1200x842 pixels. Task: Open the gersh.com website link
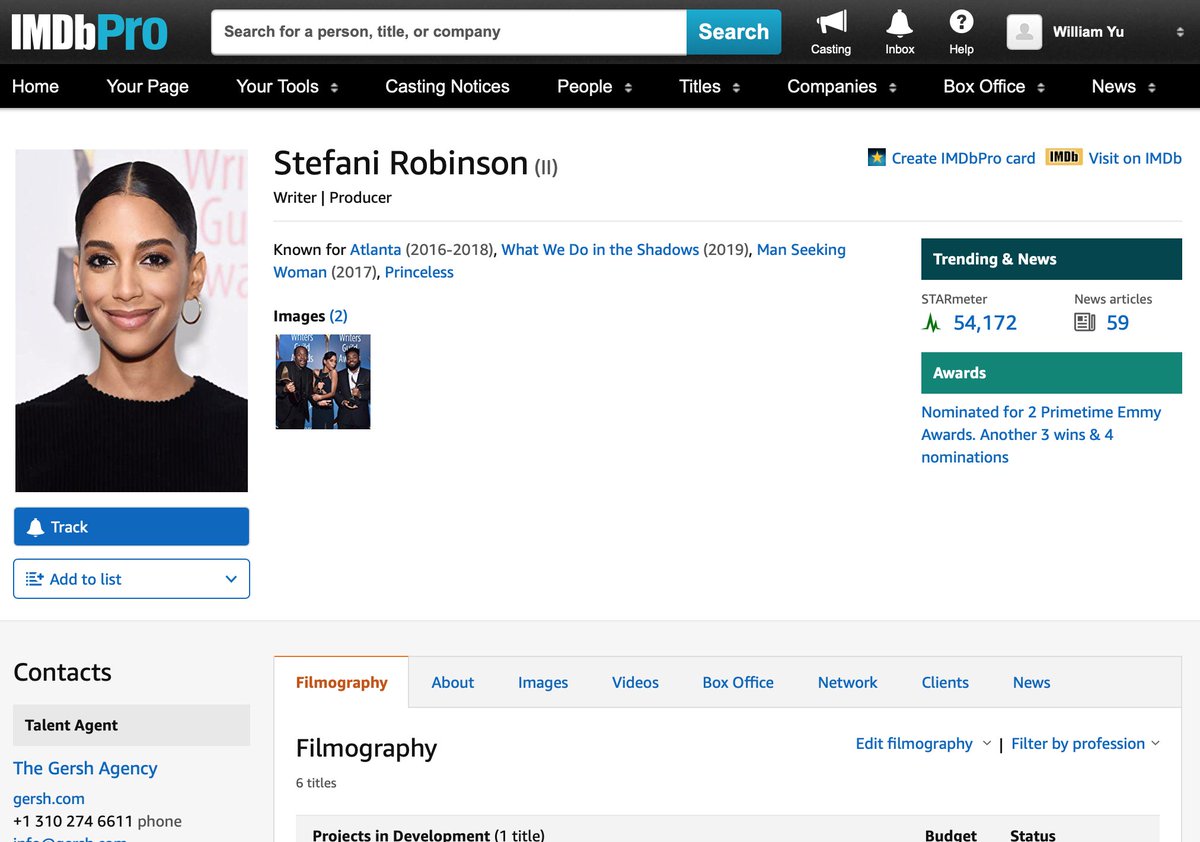49,798
